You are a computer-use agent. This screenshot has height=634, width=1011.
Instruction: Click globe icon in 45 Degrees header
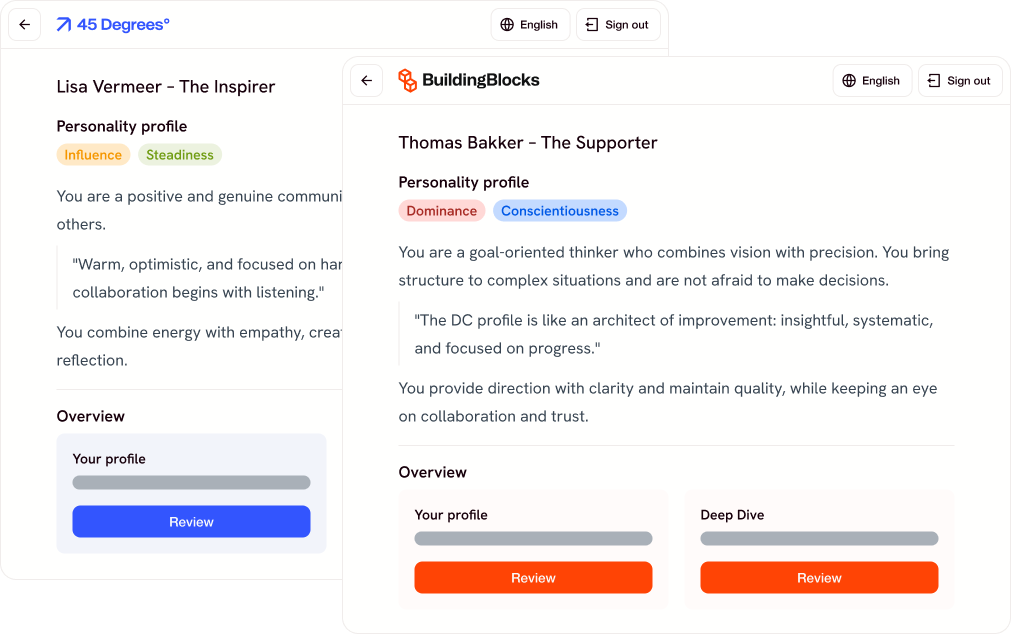507,25
